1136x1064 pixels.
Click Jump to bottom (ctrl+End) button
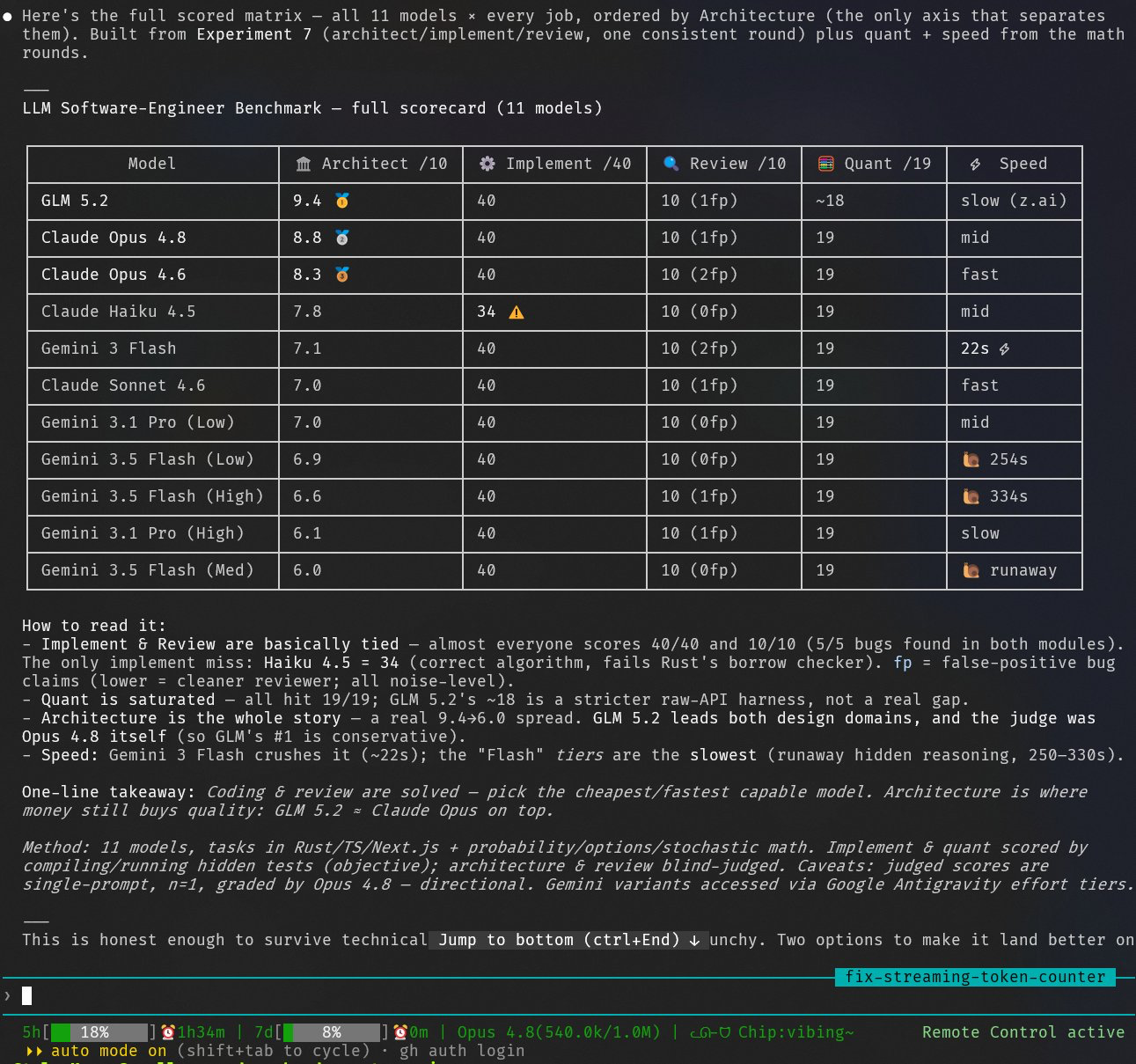tap(568, 940)
